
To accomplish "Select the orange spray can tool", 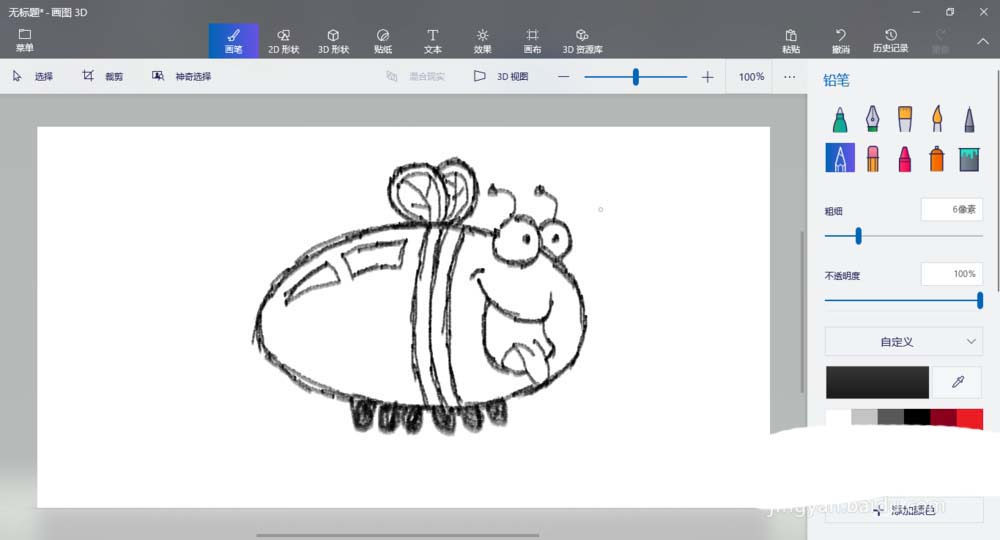I will pos(937,158).
